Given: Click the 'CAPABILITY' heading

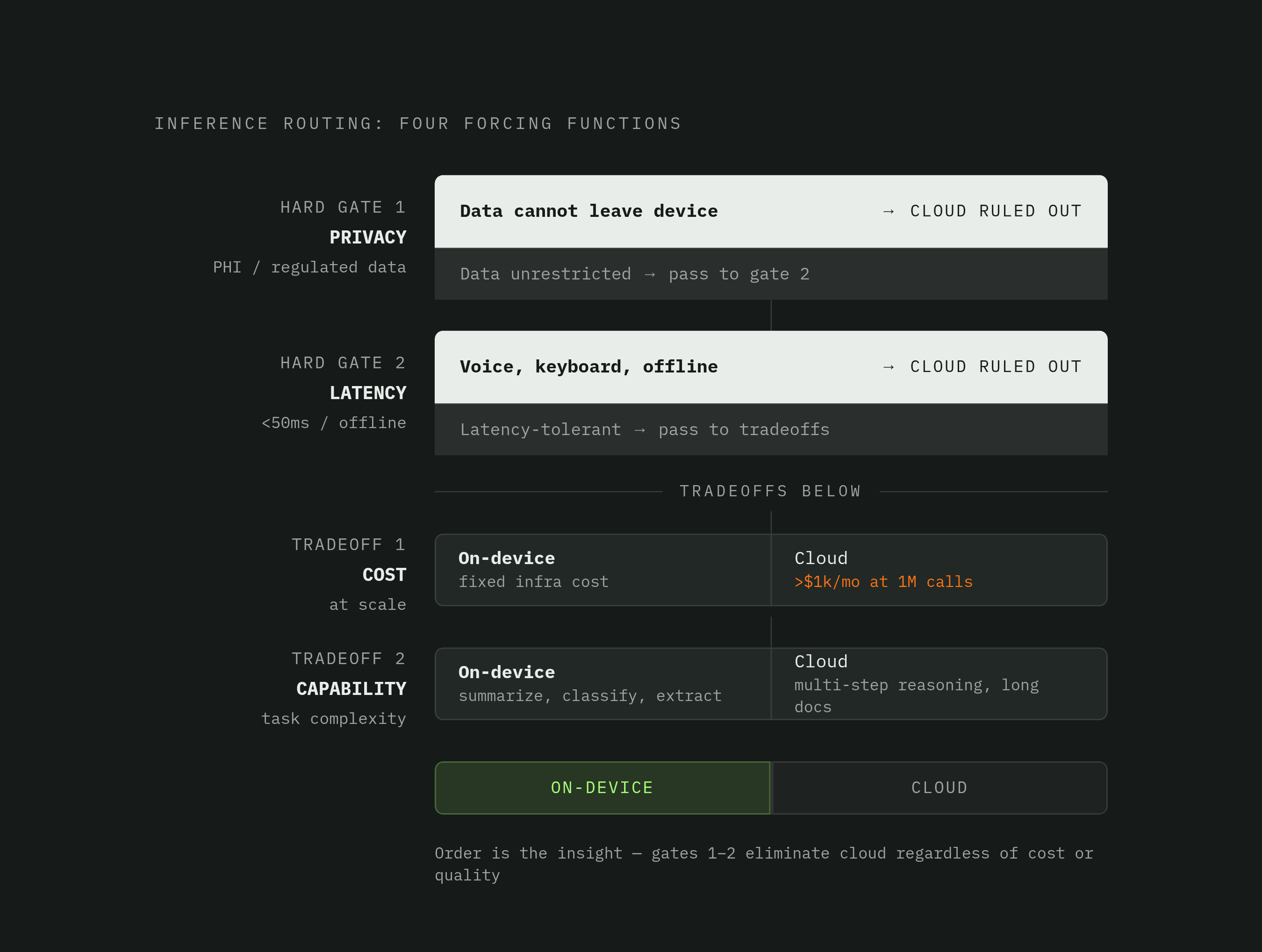Looking at the screenshot, I should point(351,689).
